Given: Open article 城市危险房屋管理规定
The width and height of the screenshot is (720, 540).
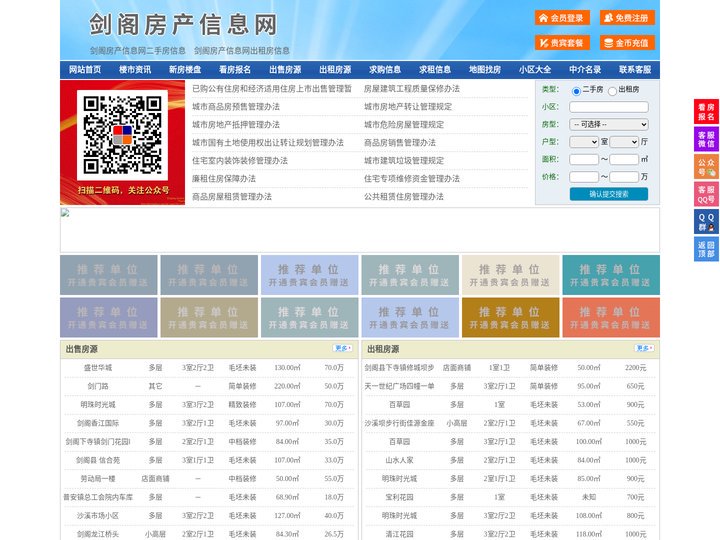Looking at the screenshot, I should coord(404,124).
